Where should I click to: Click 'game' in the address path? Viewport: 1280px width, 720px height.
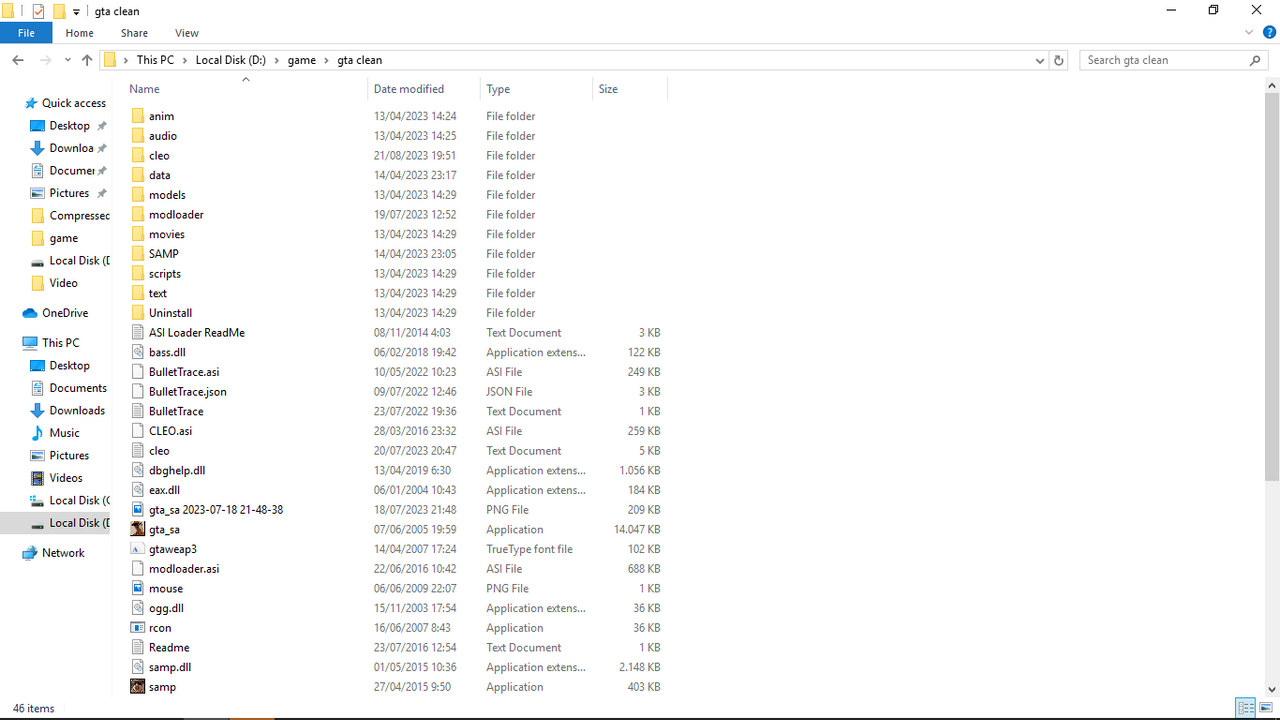point(302,60)
